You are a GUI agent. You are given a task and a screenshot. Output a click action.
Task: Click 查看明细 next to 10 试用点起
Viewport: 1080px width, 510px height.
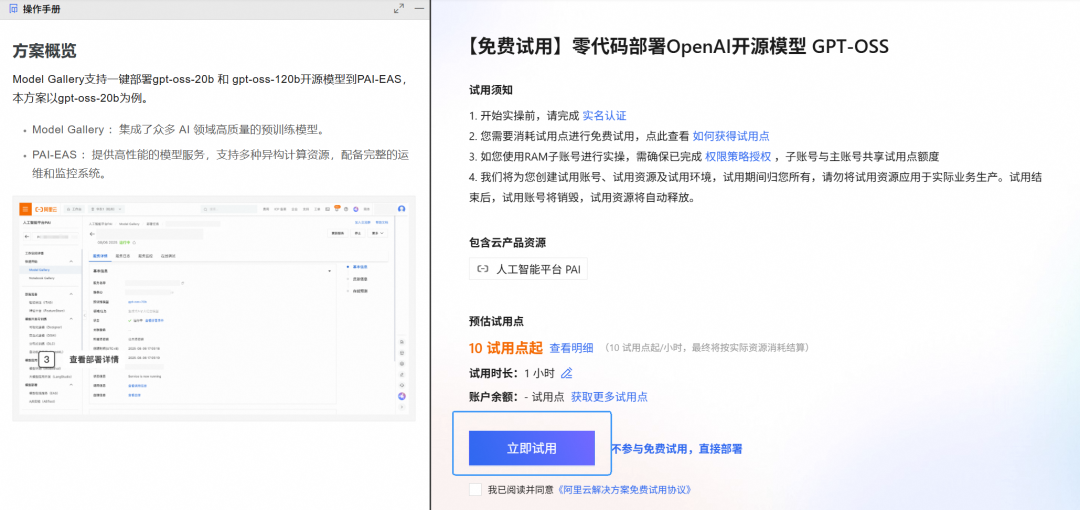click(x=571, y=348)
